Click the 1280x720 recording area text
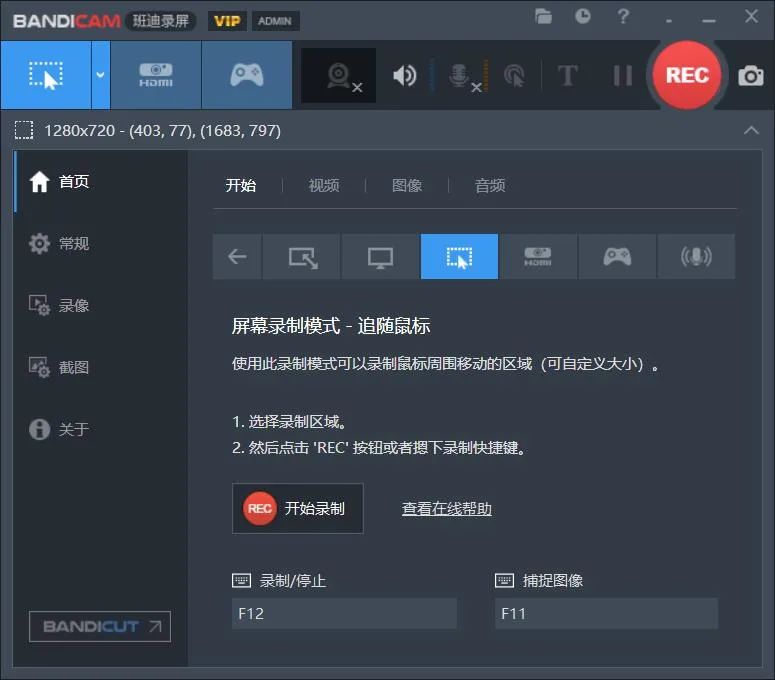 click(163, 130)
